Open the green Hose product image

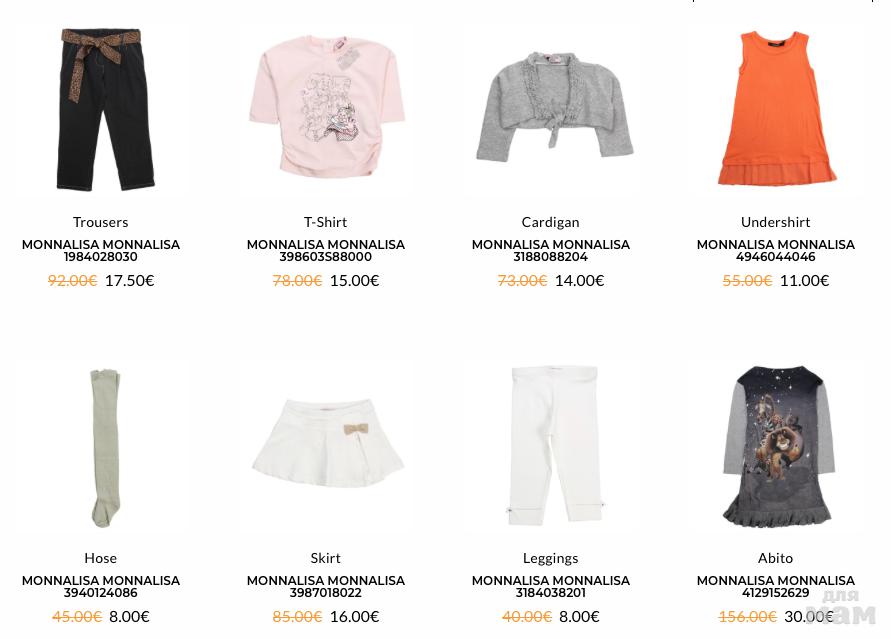(x=101, y=446)
